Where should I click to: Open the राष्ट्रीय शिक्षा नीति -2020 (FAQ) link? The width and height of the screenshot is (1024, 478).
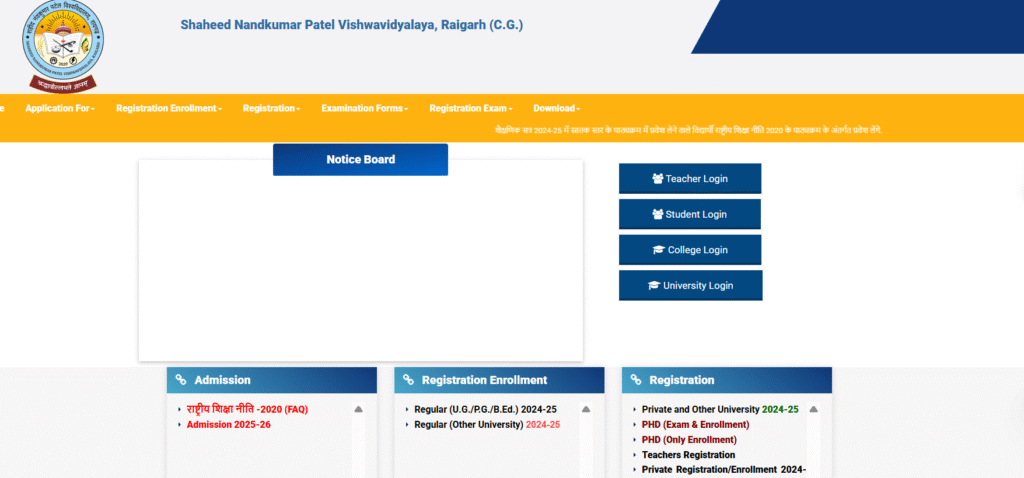click(x=247, y=409)
